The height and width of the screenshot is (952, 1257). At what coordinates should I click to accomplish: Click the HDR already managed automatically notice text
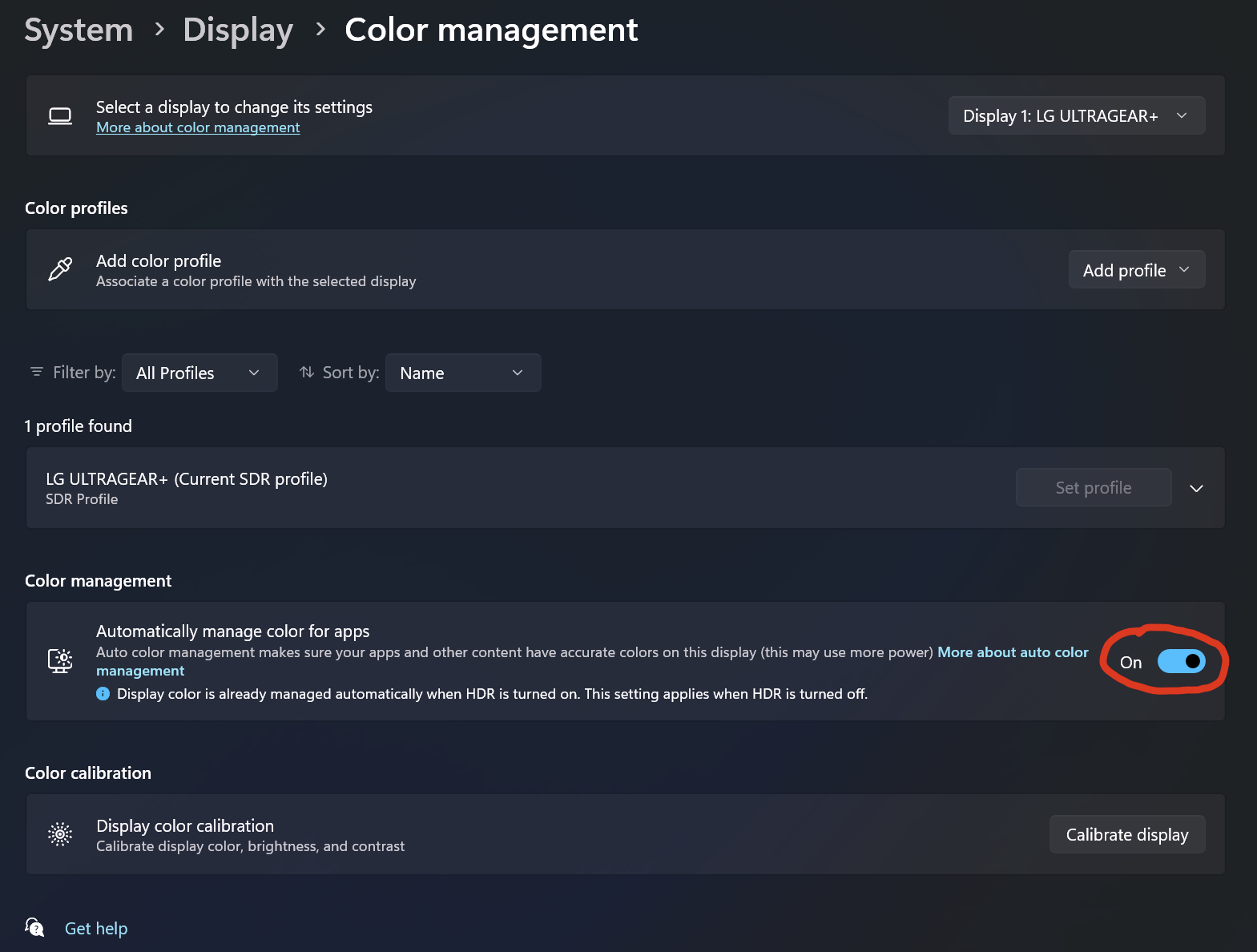[x=492, y=694]
